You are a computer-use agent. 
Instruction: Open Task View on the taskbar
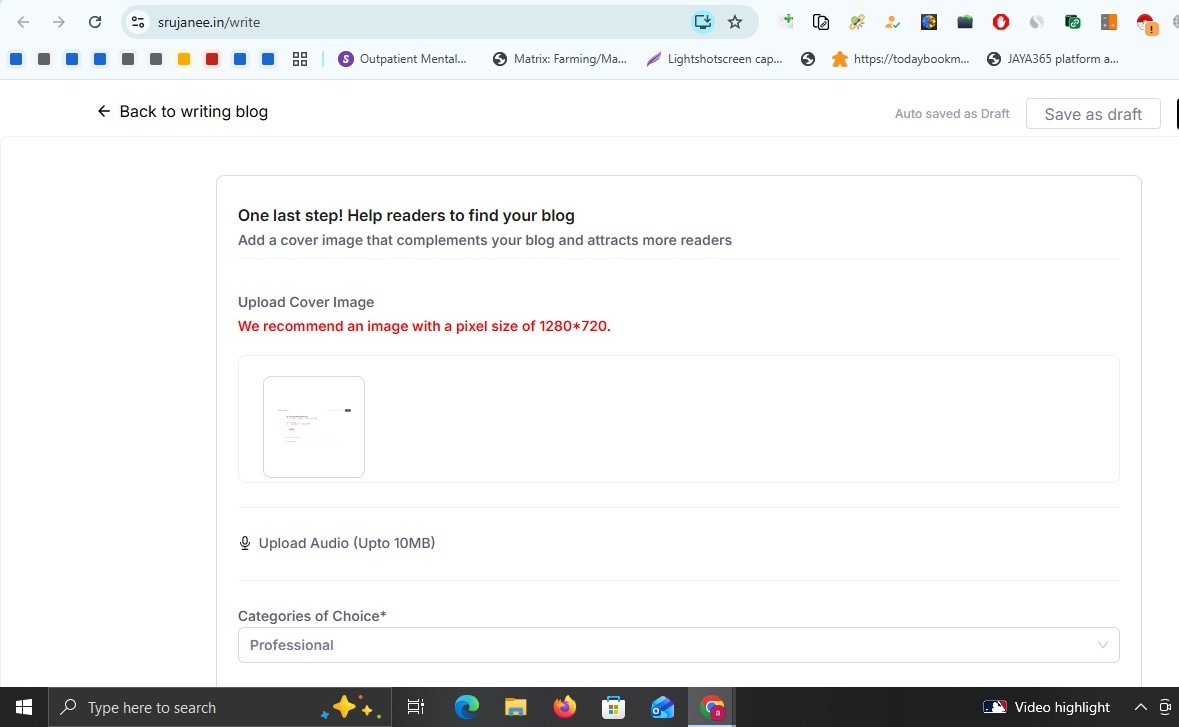point(416,707)
